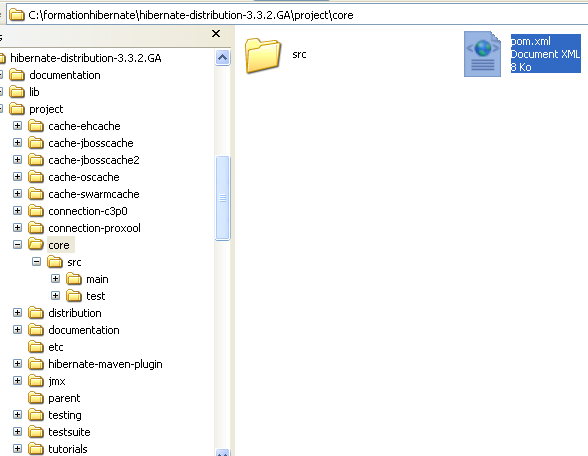Click the distribution folder icon
This screenshot has width=588, height=456.
pyautogui.click(x=36, y=313)
